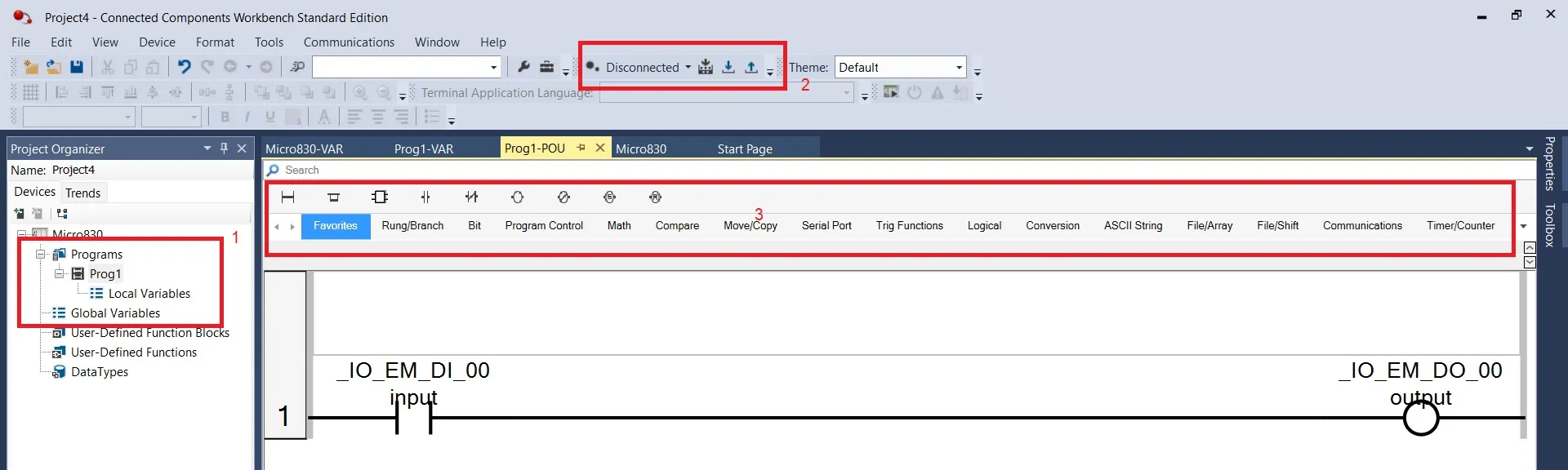1568x470 pixels.
Task: Save the project with the floppy disk icon
Action: point(76,67)
